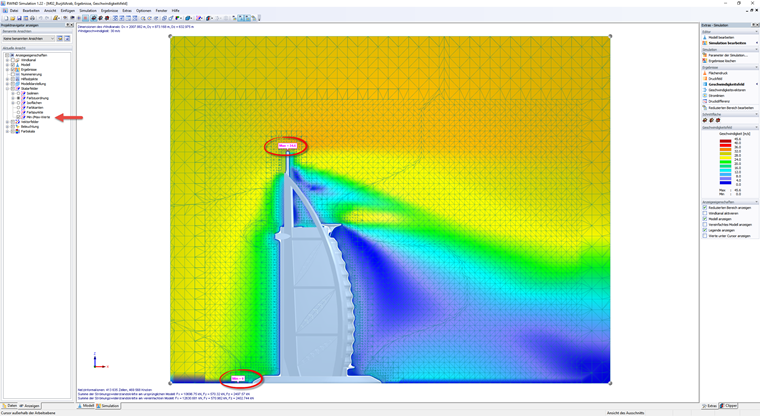Click the magenta Min value label
Viewport: 760px width, 416px height.
[238, 378]
